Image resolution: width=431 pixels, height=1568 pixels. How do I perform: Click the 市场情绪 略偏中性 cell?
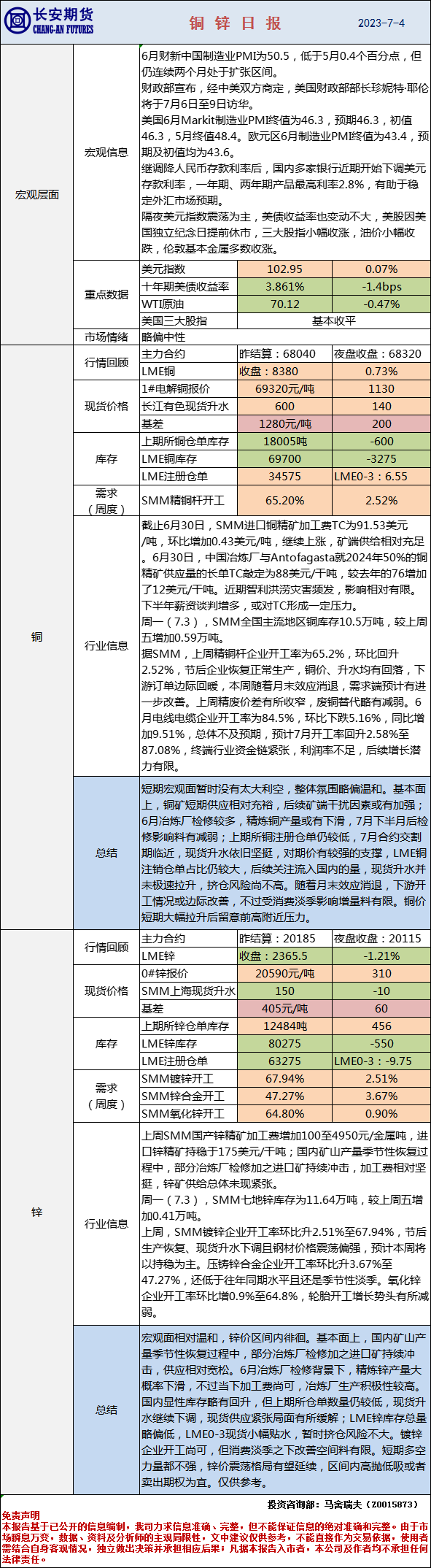coord(284,337)
